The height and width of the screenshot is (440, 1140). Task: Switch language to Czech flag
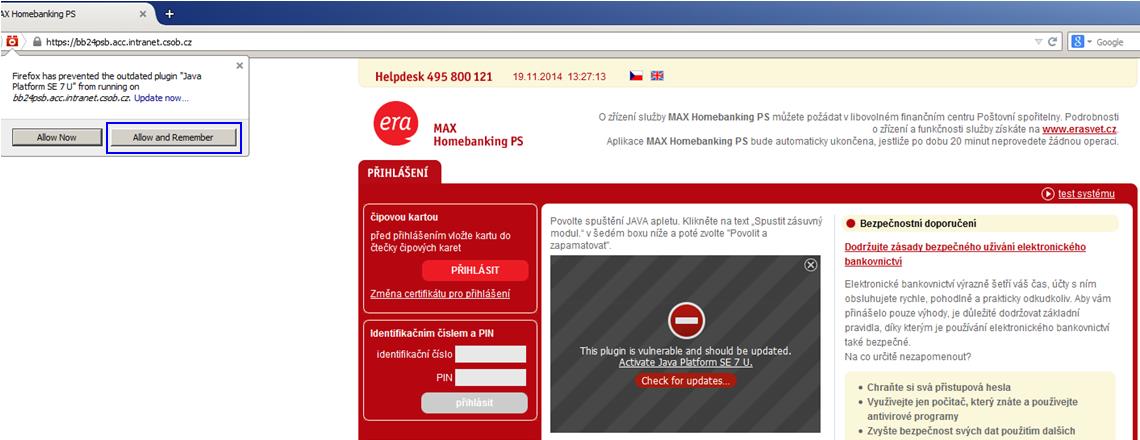(x=636, y=76)
